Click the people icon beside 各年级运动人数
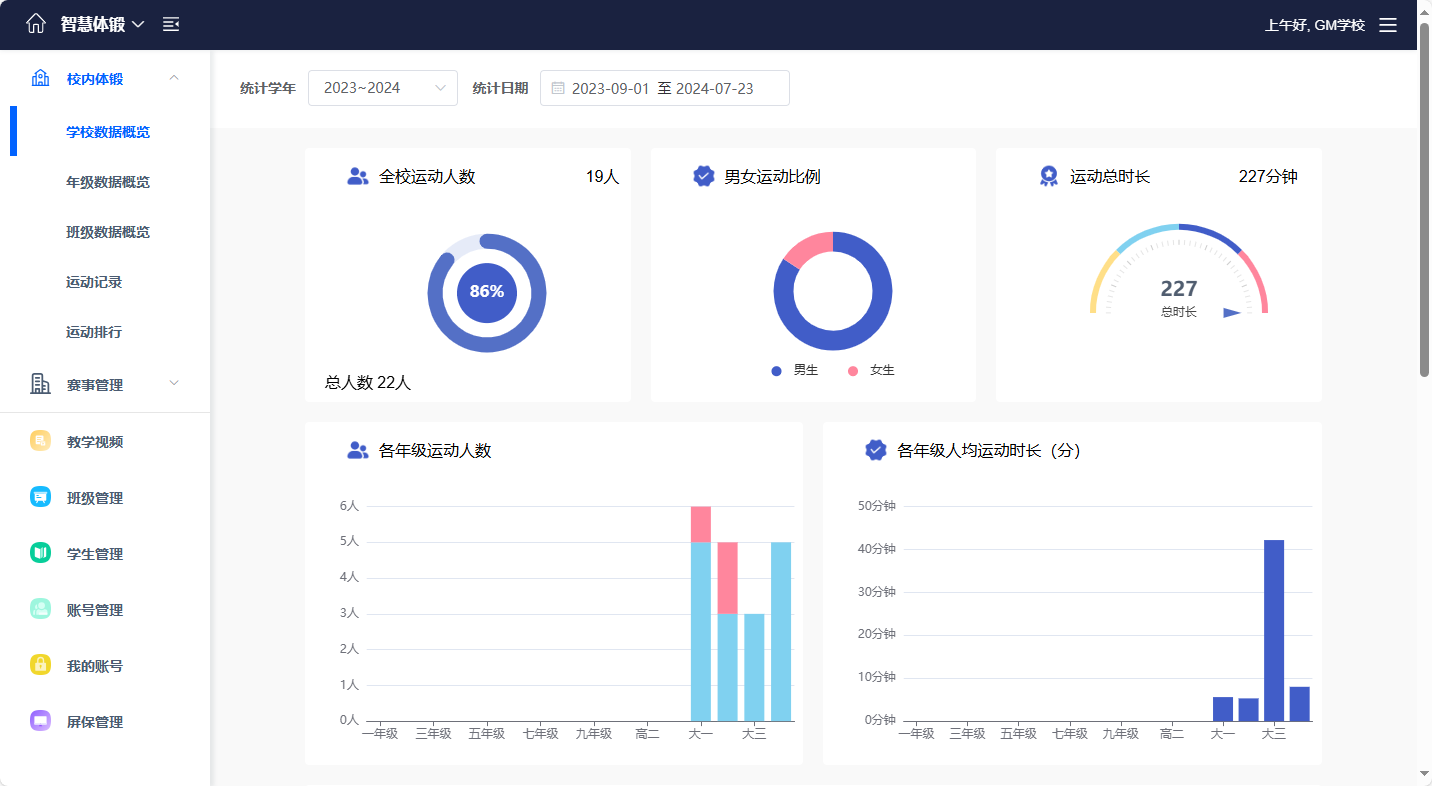This screenshot has height=786, width=1432. (358, 450)
